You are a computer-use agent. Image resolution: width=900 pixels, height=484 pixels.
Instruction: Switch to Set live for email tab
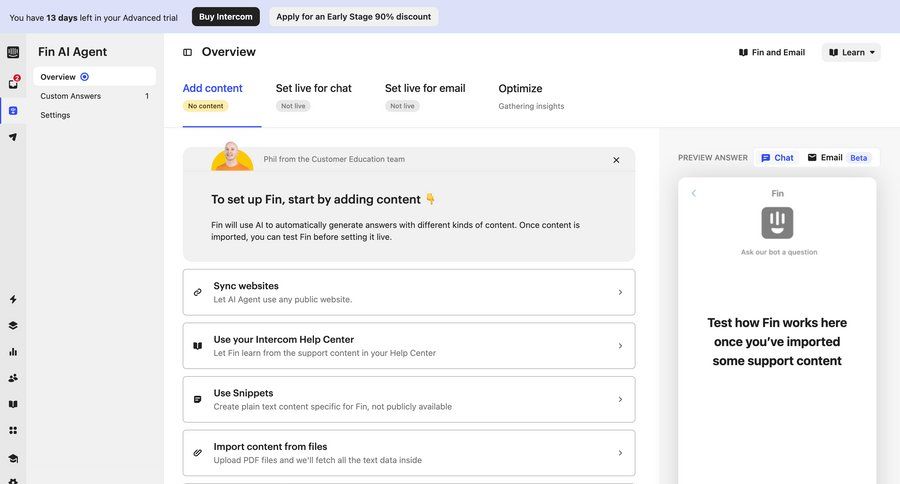tap(425, 88)
